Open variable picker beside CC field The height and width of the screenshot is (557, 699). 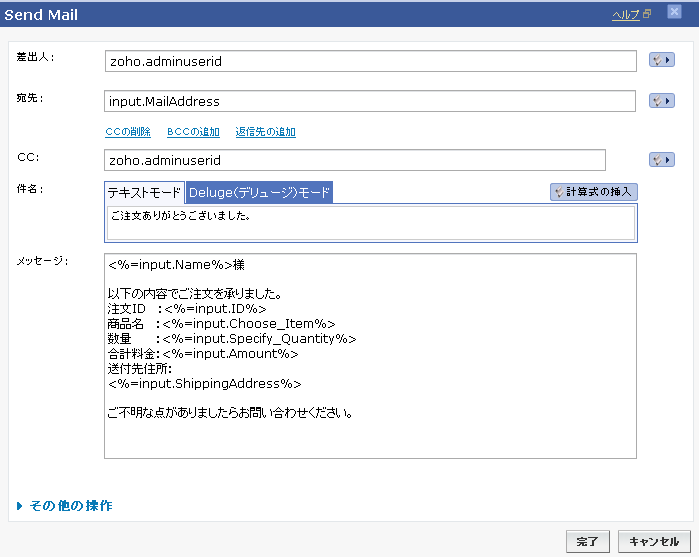(x=662, y=160)
